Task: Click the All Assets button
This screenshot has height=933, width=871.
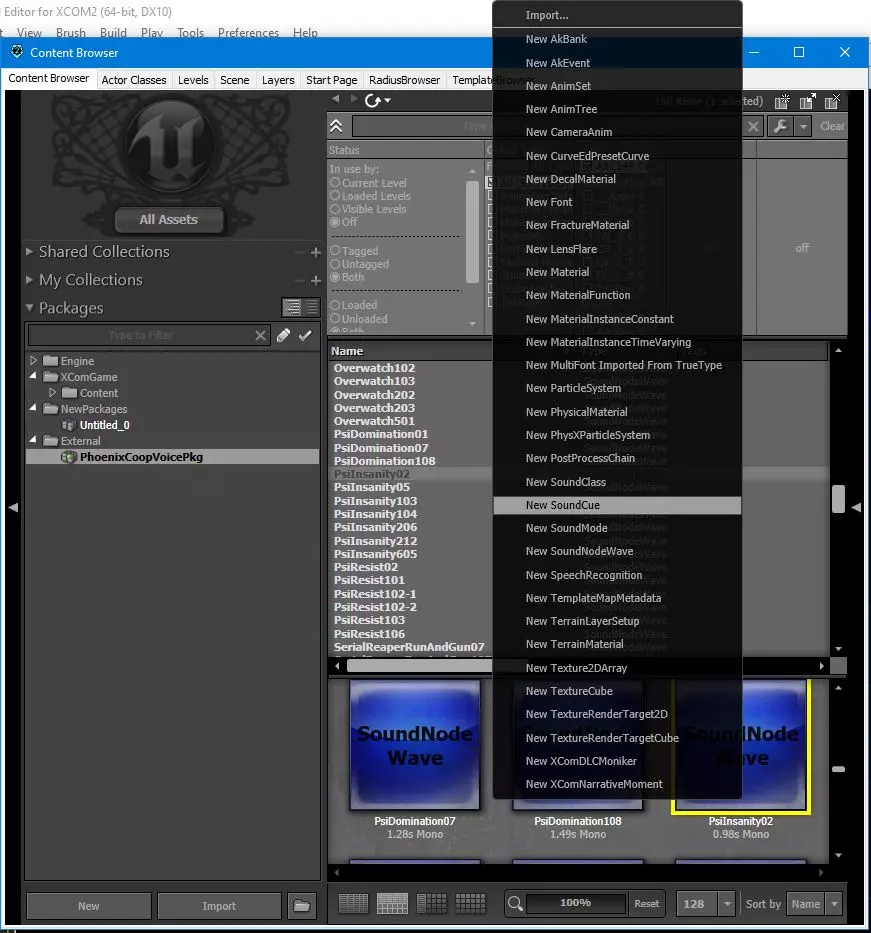Action: pyautogui.click(x=169, y=220)
